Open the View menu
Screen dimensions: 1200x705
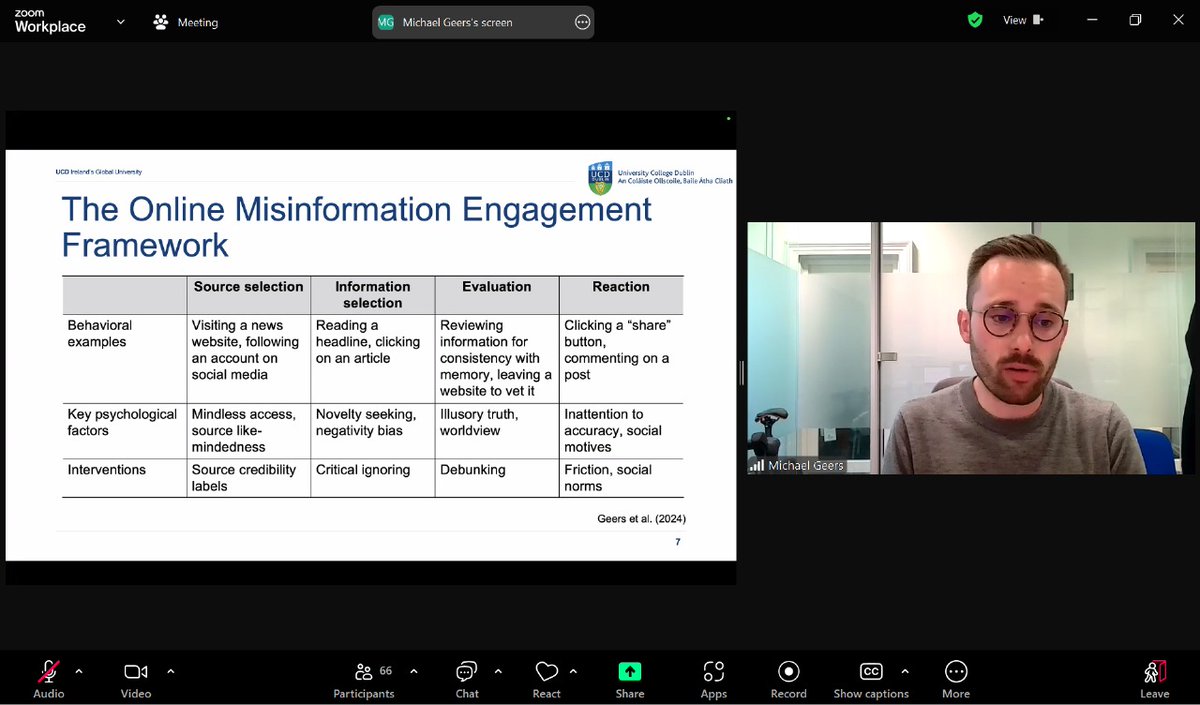(1014, 19)
